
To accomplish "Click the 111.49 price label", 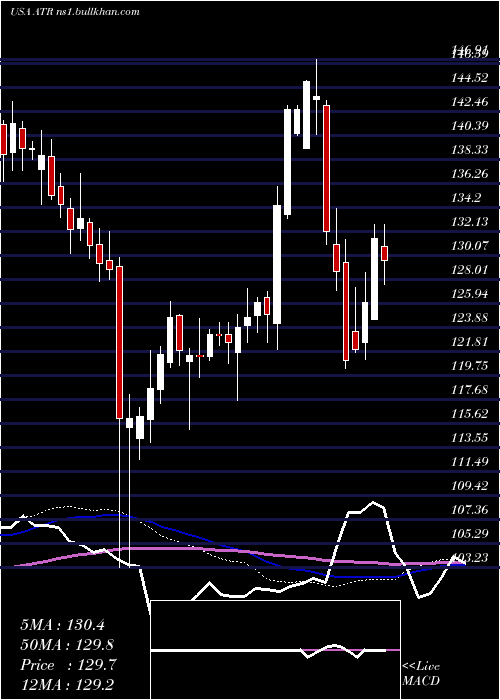I will (x=470, y=462).
